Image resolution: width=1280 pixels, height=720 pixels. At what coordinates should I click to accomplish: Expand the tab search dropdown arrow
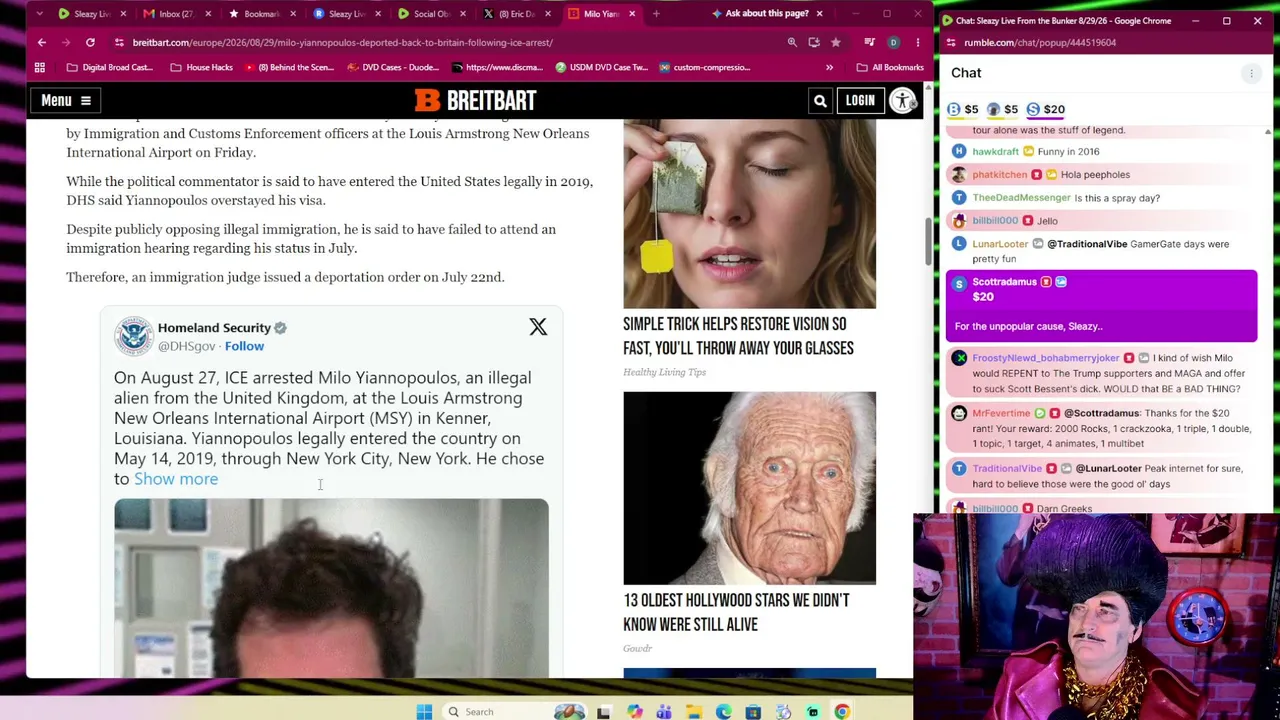pyautogui.click(x=40, y=14)
